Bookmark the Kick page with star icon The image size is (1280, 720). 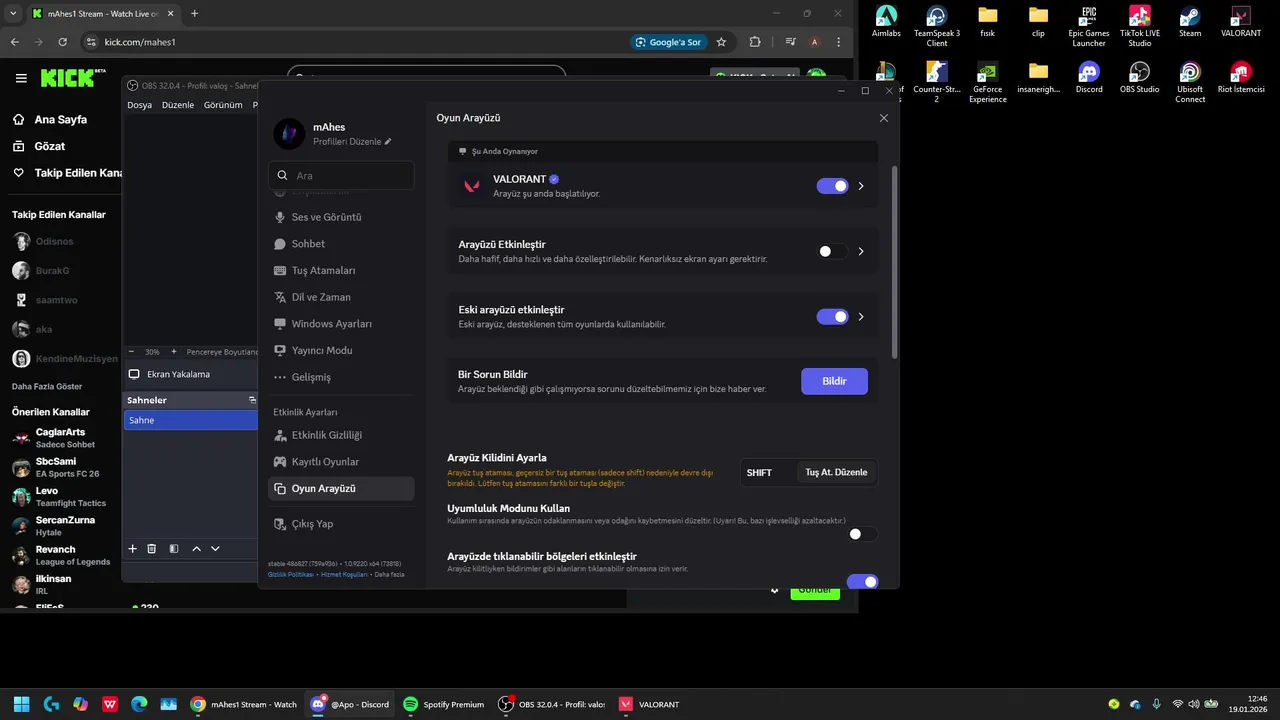pos(721,42)
